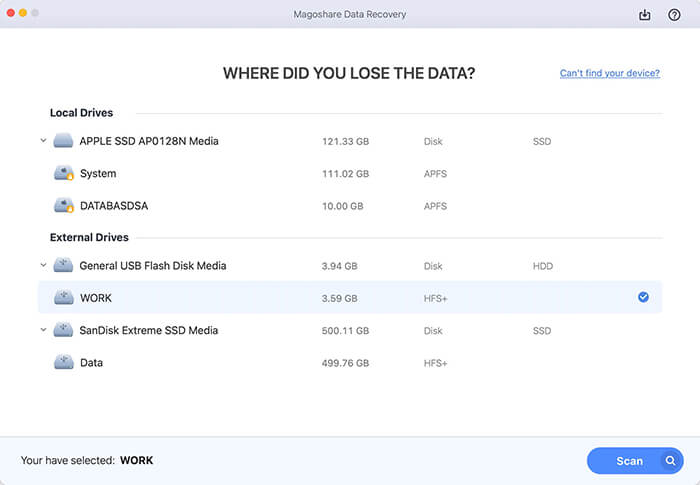Collapse the SanDisk Extreme SSD Media tree
The height and width of the screenshot is (485, 700).
click(x=43, y=330)
